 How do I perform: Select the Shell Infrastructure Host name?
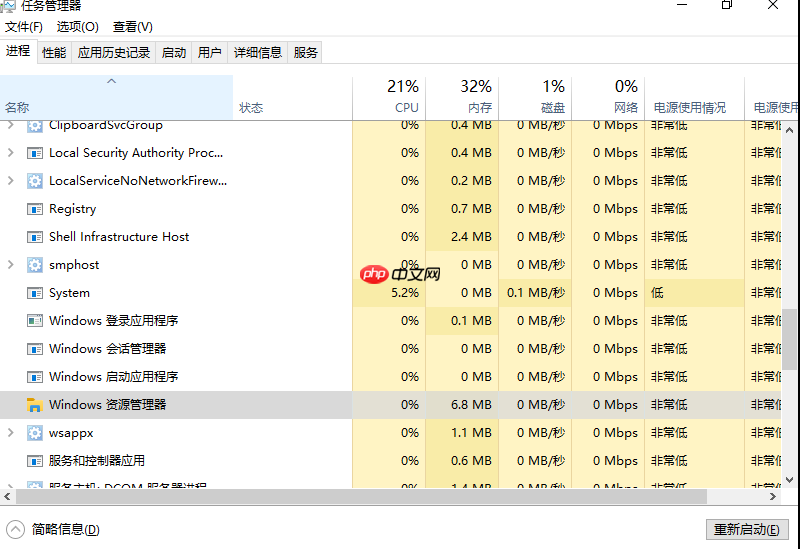pyautogui.click(x=119, y=237)
